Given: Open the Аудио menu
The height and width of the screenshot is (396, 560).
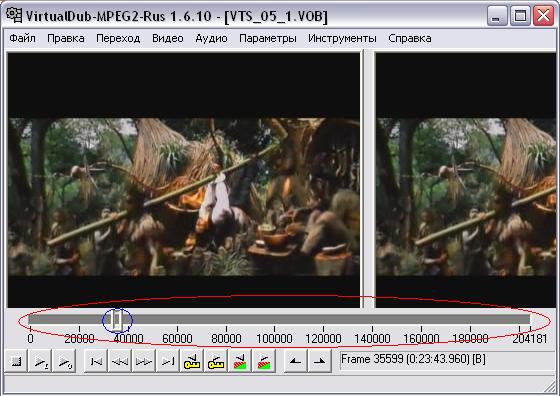Looking at the screenshot, I should coord(211,38).
